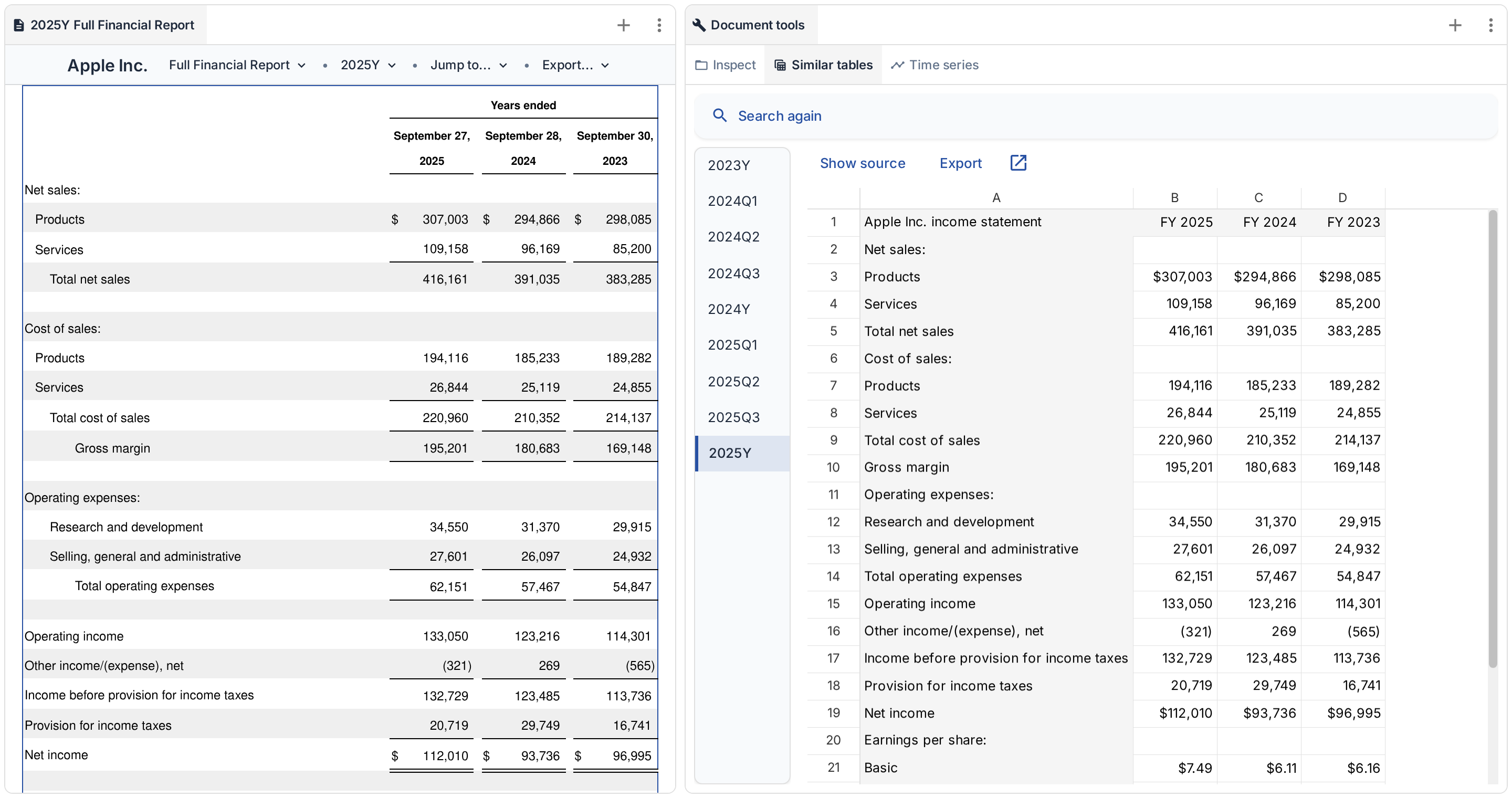Click 'Net income' in the left report
This screenshot has width=1512, height=798.
pos(56,754)
